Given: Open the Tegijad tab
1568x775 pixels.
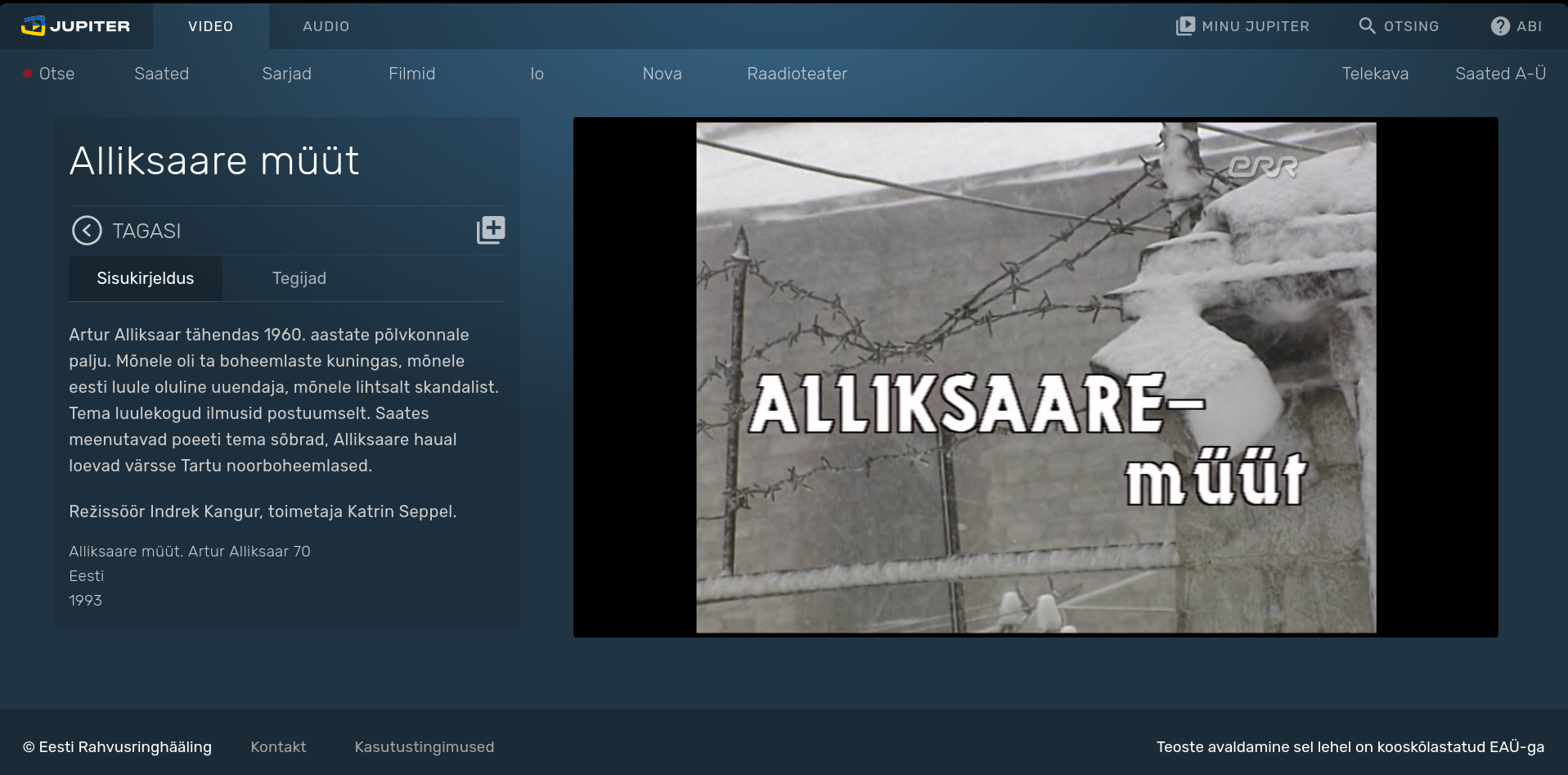Looking at the screenshot, I should click(299, 278).
